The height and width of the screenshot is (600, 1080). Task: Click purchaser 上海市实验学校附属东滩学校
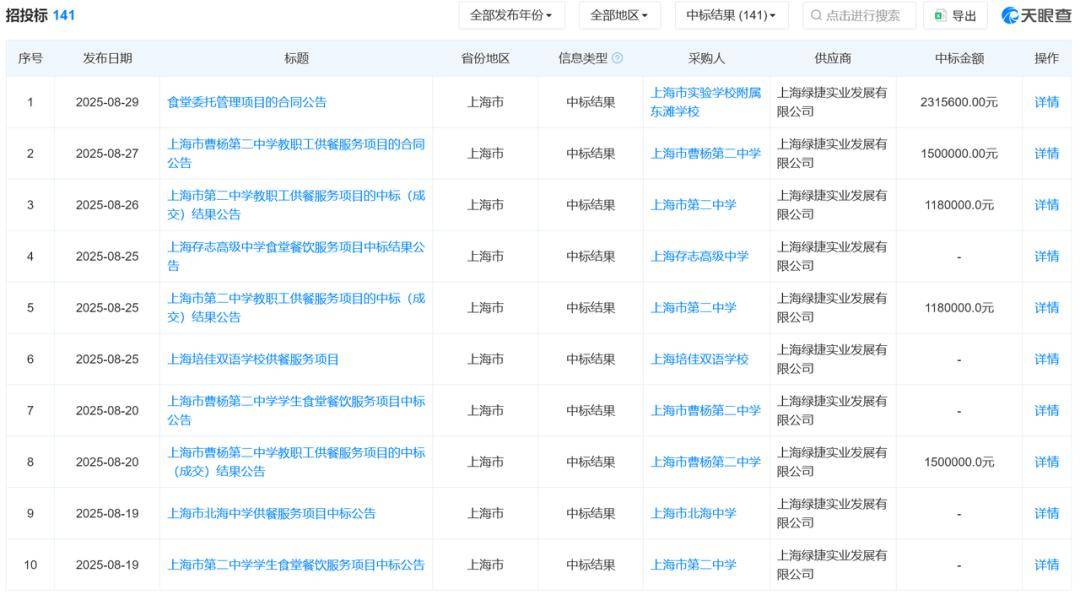coord(705,102)
